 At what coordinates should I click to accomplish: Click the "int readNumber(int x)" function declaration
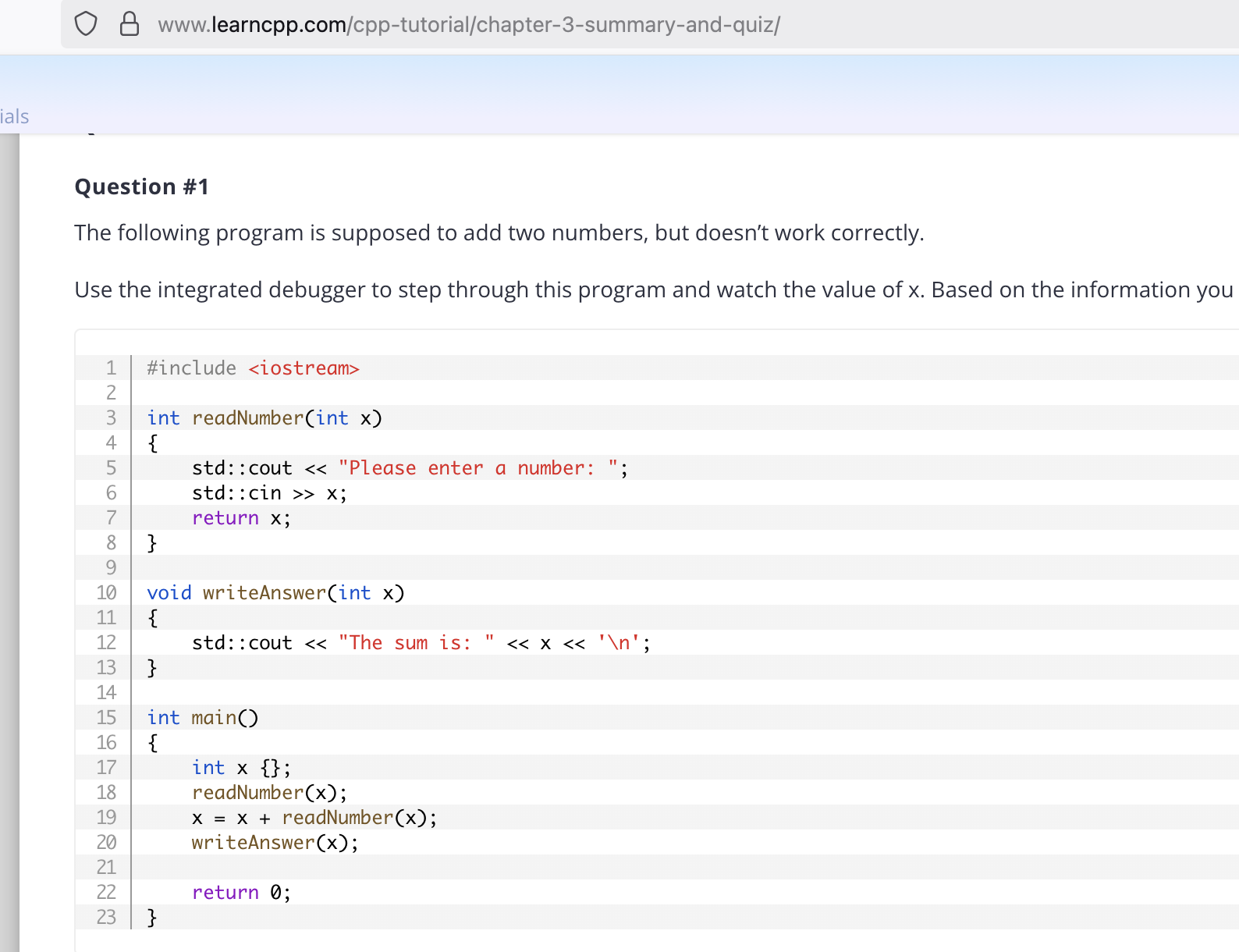tap(264, 418)
